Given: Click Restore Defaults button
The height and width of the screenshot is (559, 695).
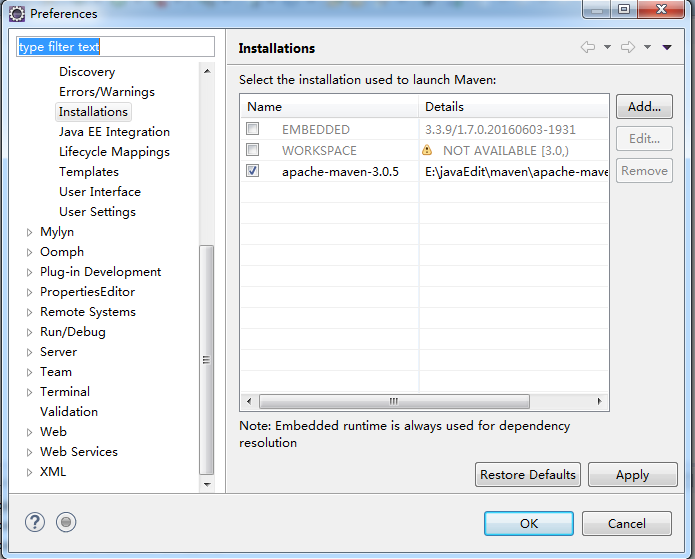Looking at the screenshot, I should [x=527, y=474].
